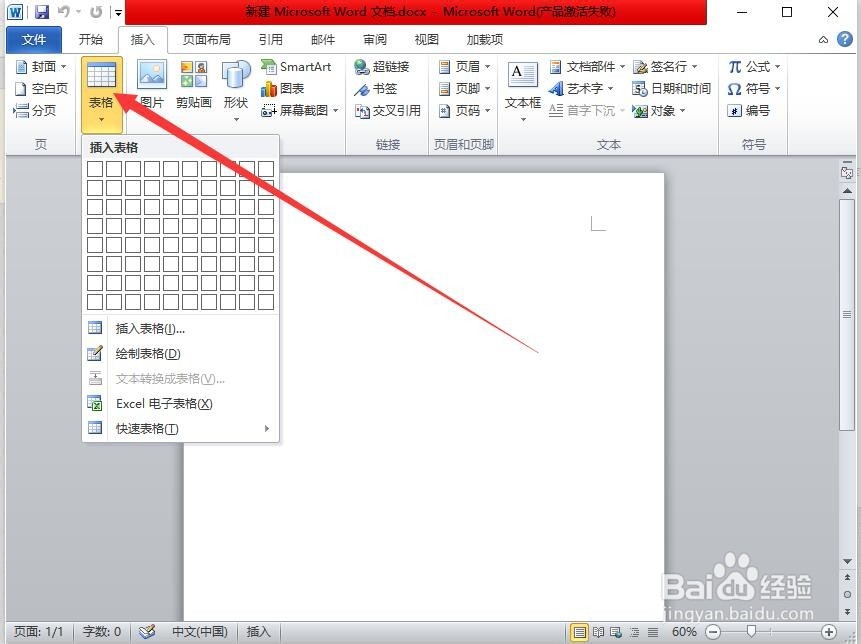The width and height of the screenshot is (861, 644).
Task: Choose Excel 电子表格(X) menu entry
Action: (x=181, y=404)
